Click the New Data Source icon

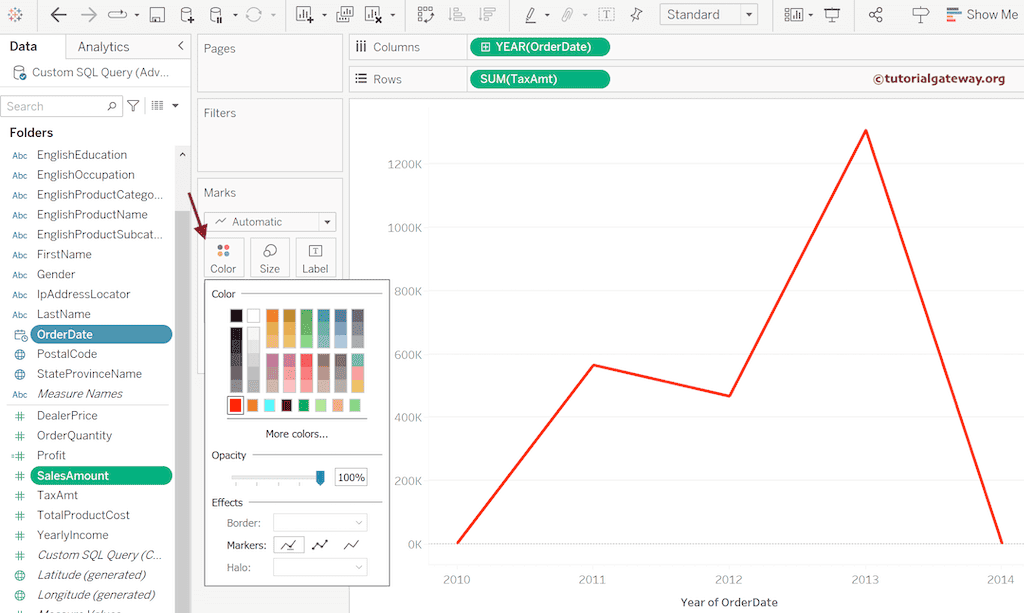click(x=187, y=15)
